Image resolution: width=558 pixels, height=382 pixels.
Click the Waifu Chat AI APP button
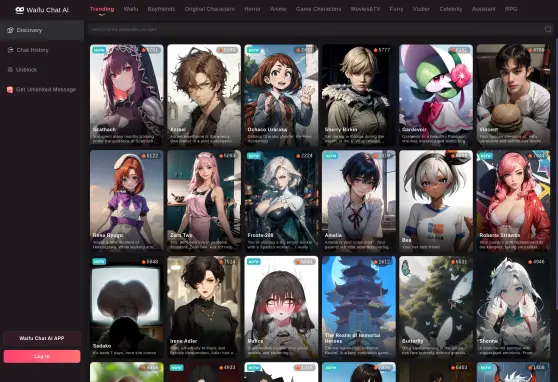coord(42,338)
